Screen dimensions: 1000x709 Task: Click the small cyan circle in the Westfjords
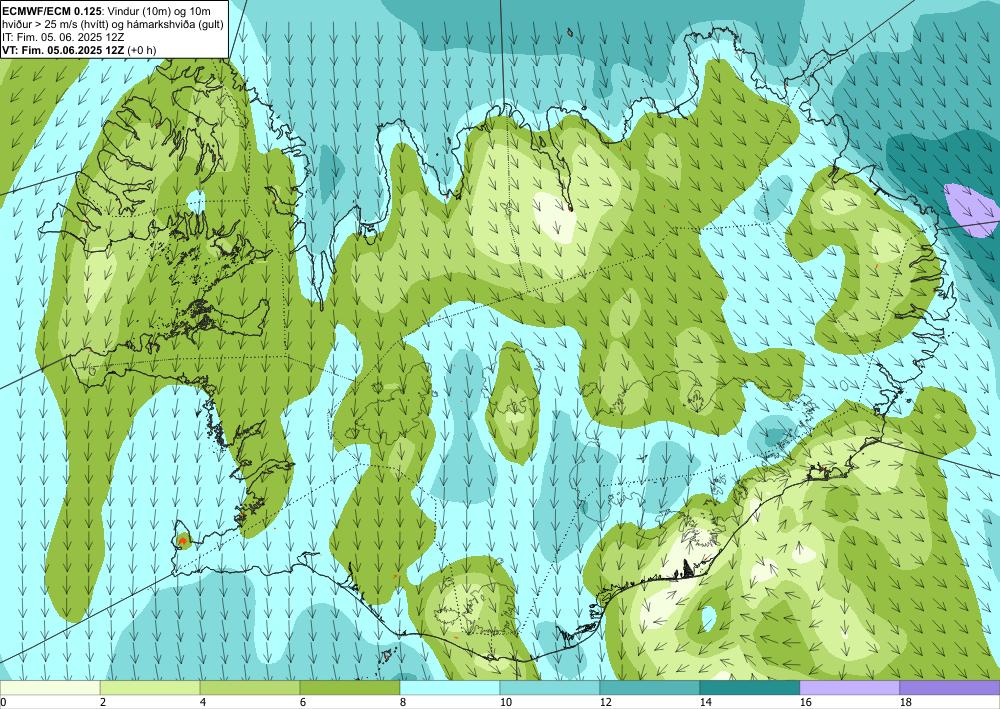click(196, 201)
